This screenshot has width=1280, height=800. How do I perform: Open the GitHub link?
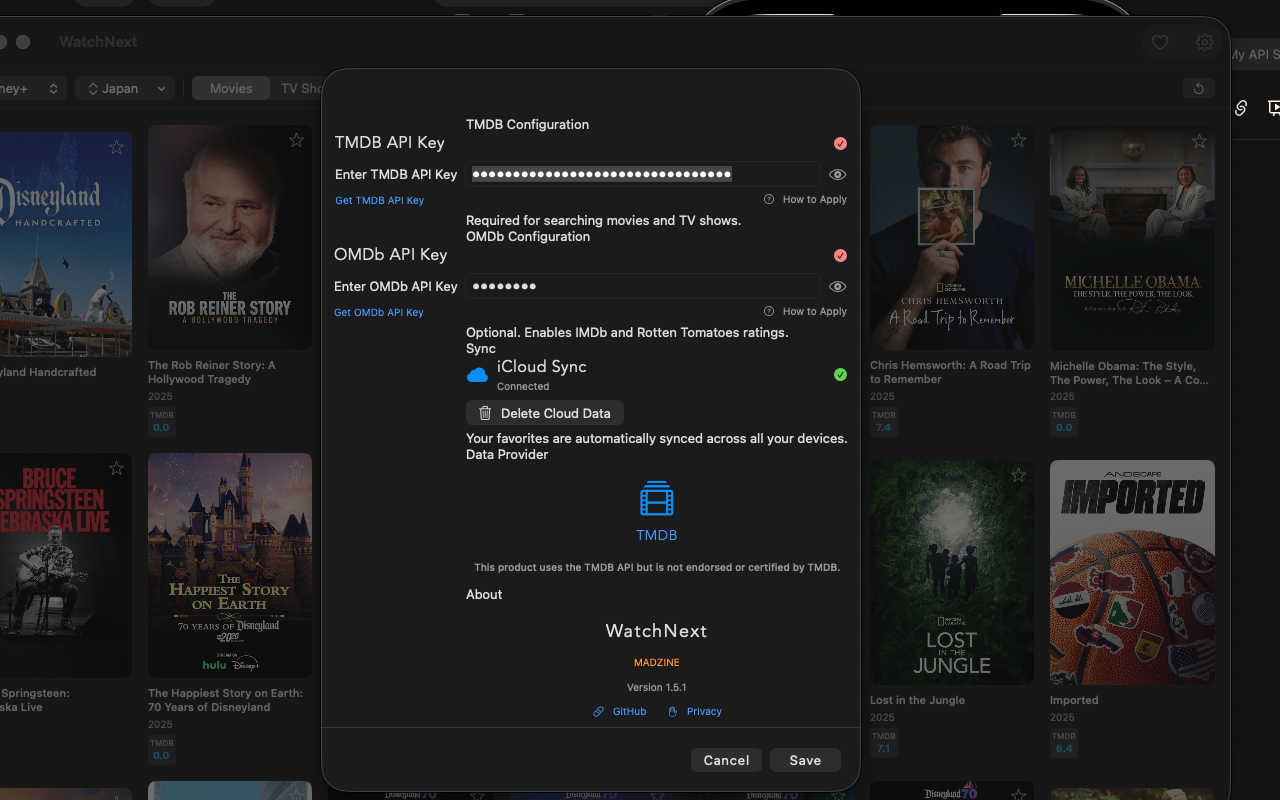[619, 711]
